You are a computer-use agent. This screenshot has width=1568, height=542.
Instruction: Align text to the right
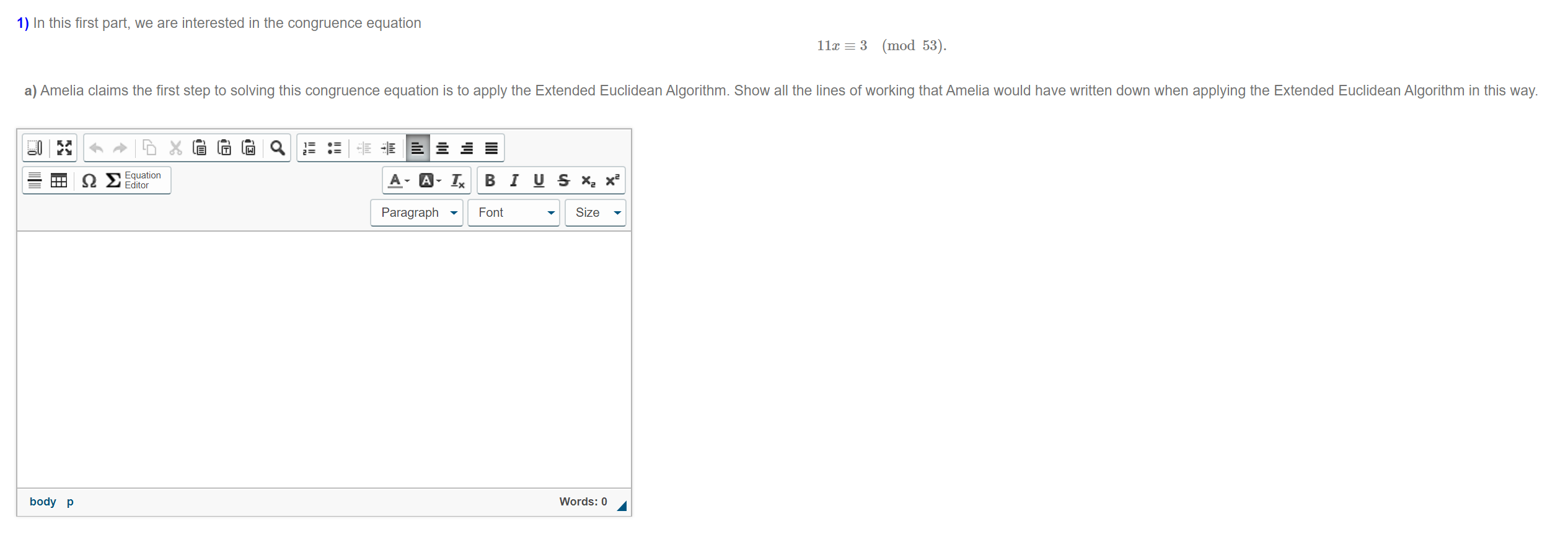pos(467,148)
